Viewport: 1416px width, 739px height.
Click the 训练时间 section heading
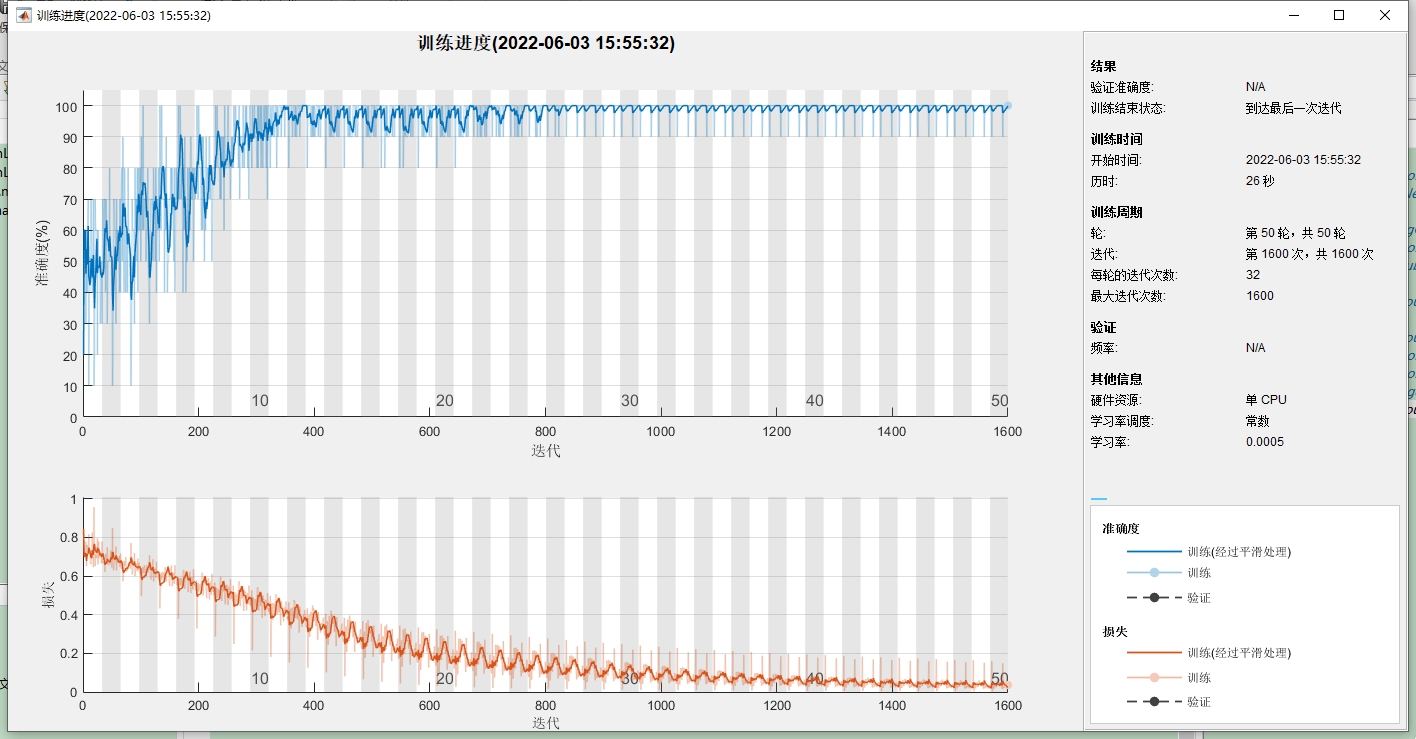coord(1116,139)
